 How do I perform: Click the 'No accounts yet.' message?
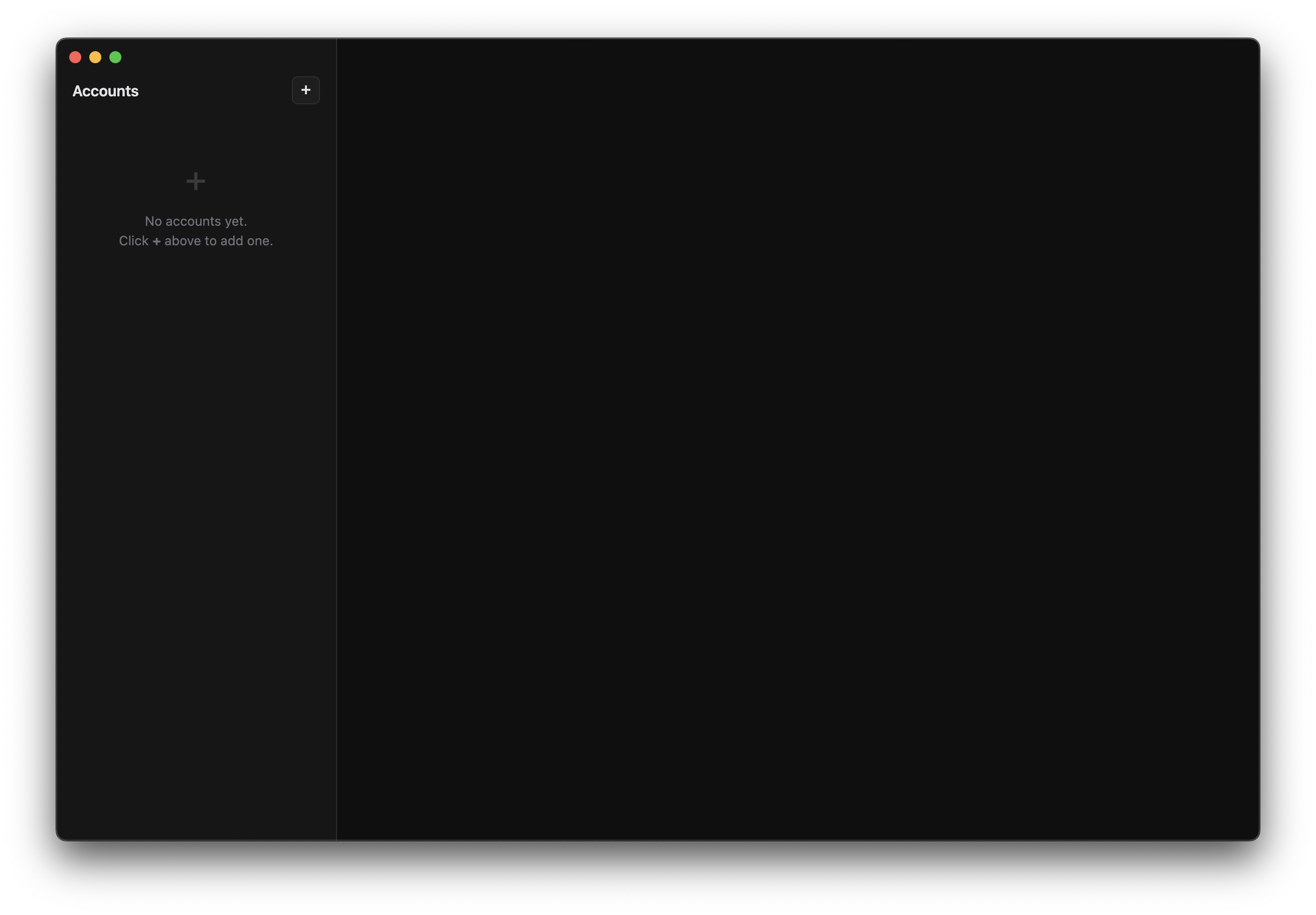click(196, 221)
